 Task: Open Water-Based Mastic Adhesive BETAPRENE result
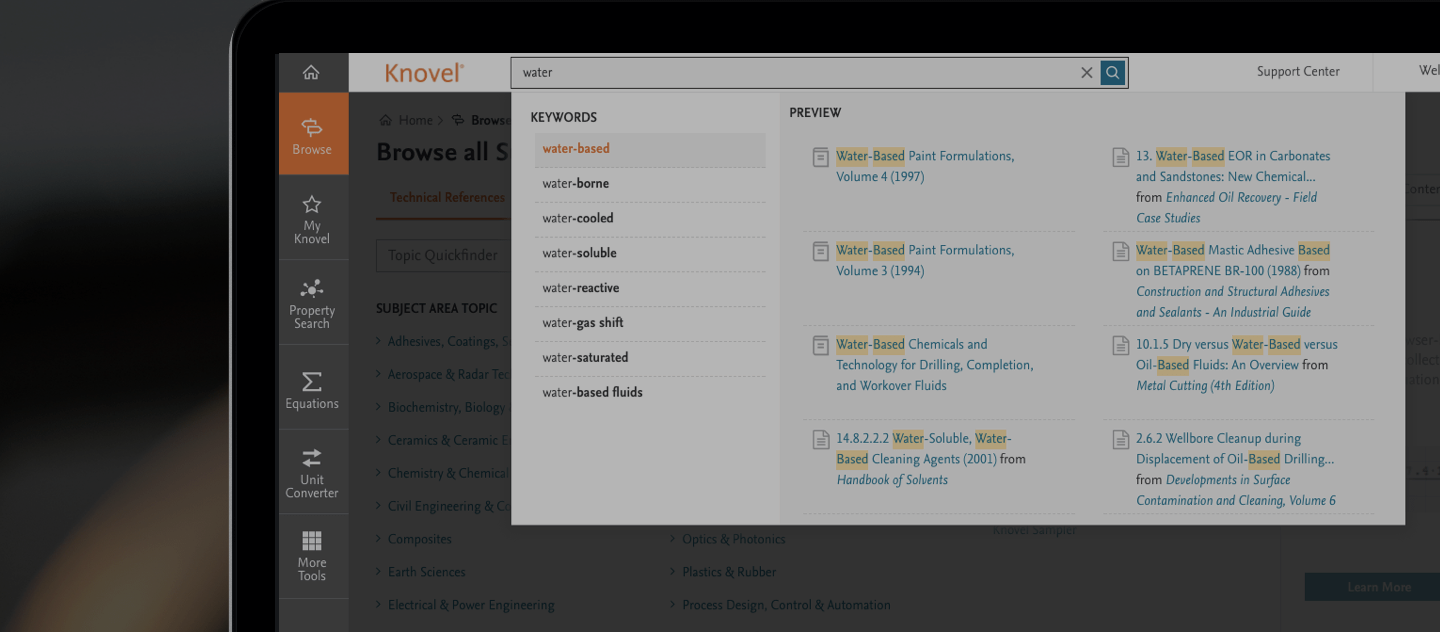pyautogui.click(x=1233, y=260)
